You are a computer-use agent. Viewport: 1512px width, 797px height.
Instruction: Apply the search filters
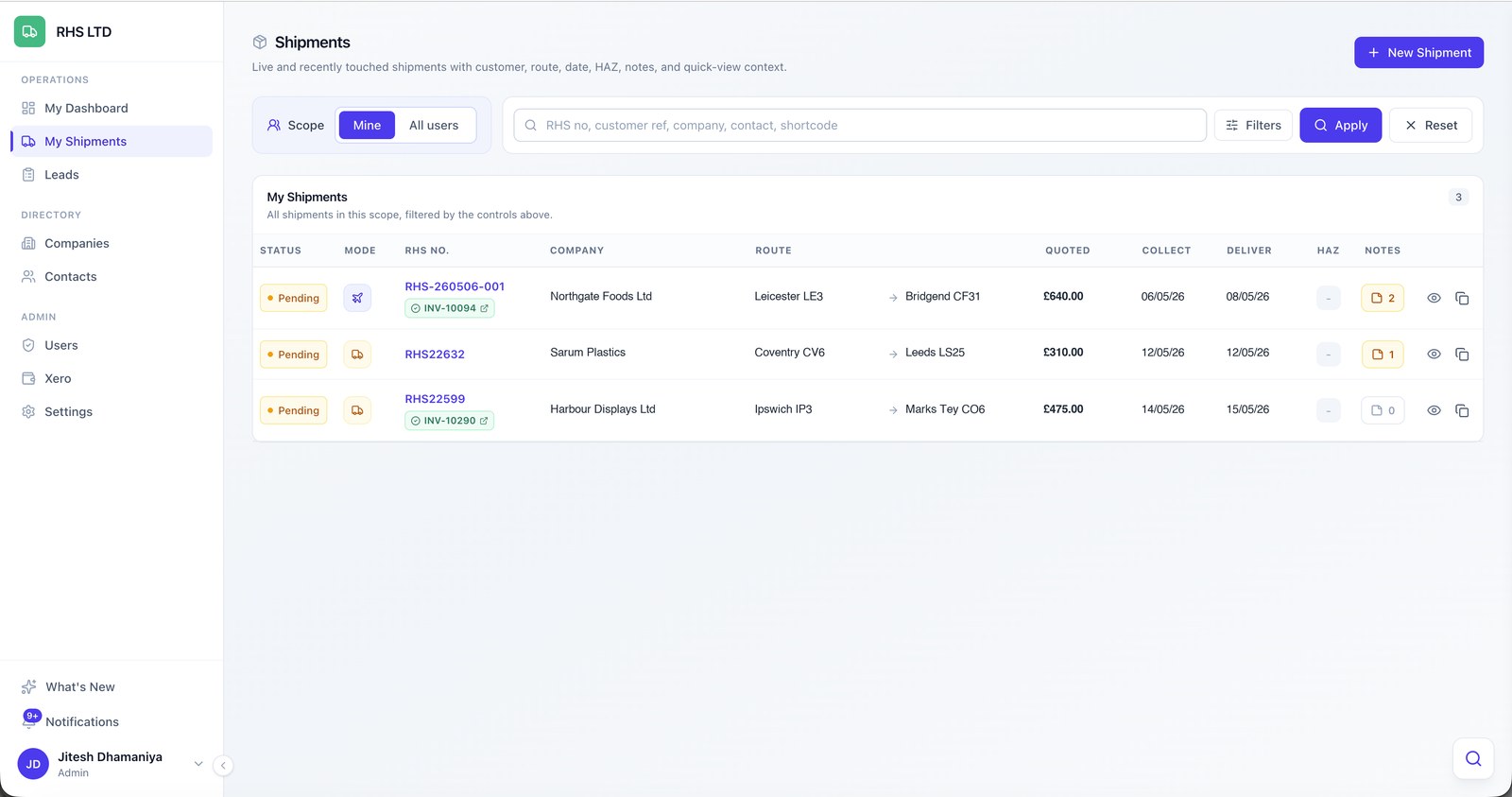pyautogui.click(x=1340, y=125)
